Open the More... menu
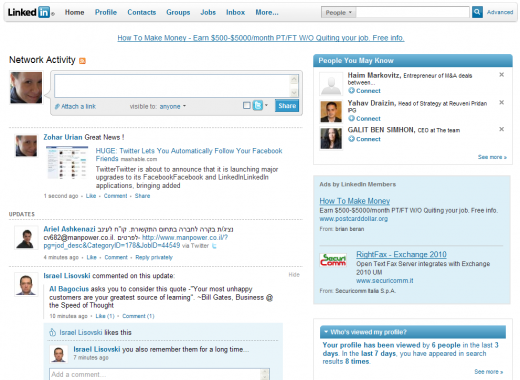This screenshot has width=520, height=380. [267, 12]
